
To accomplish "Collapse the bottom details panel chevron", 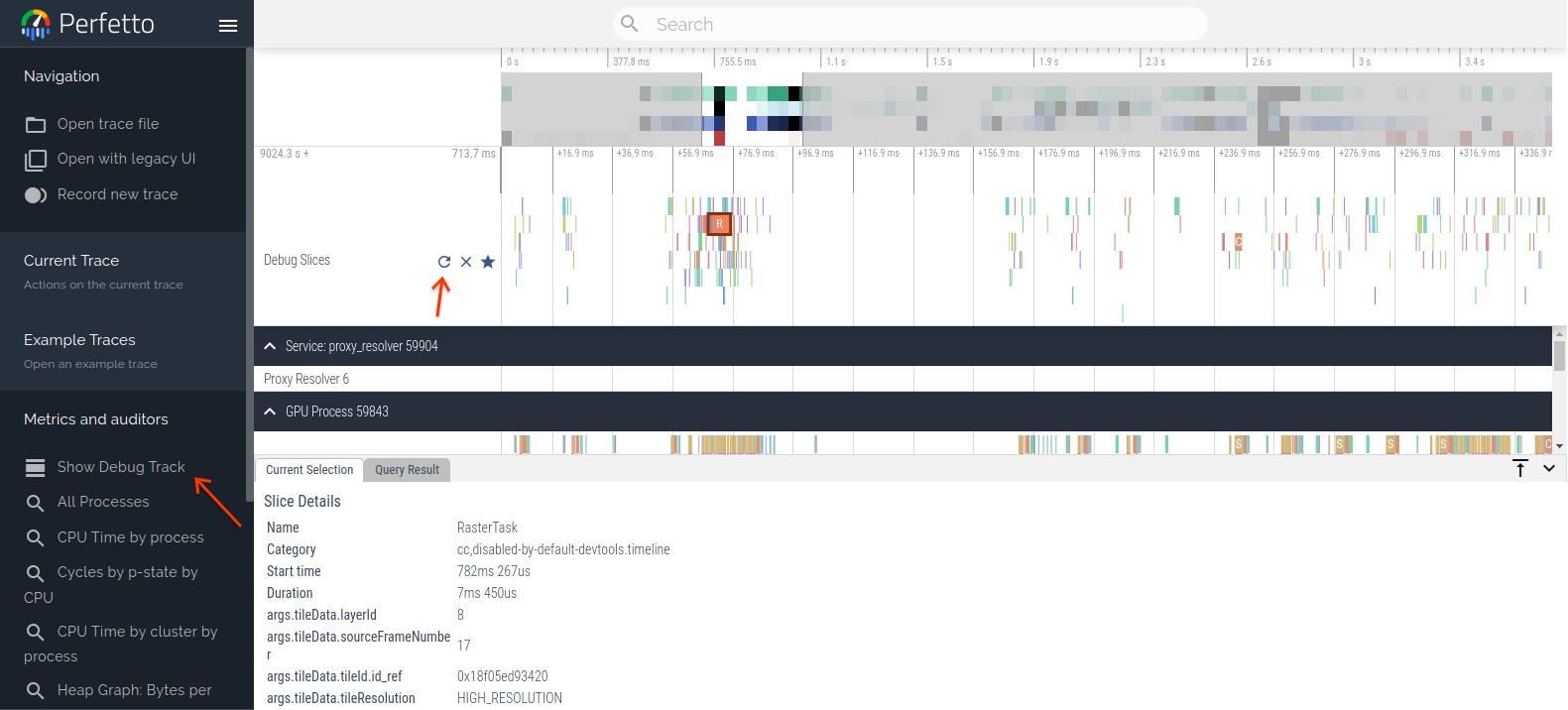I will [1549, 469].
